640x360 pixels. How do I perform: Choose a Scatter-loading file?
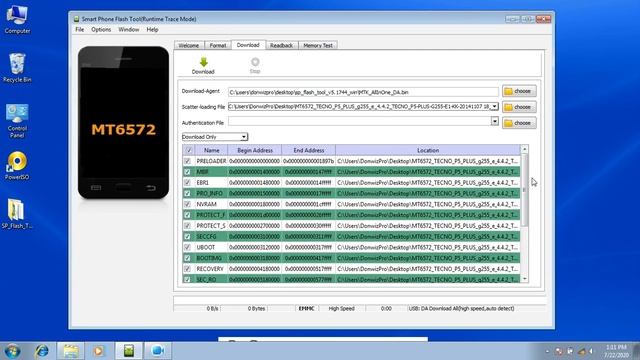pyautogui.click(x=519, y=107)
